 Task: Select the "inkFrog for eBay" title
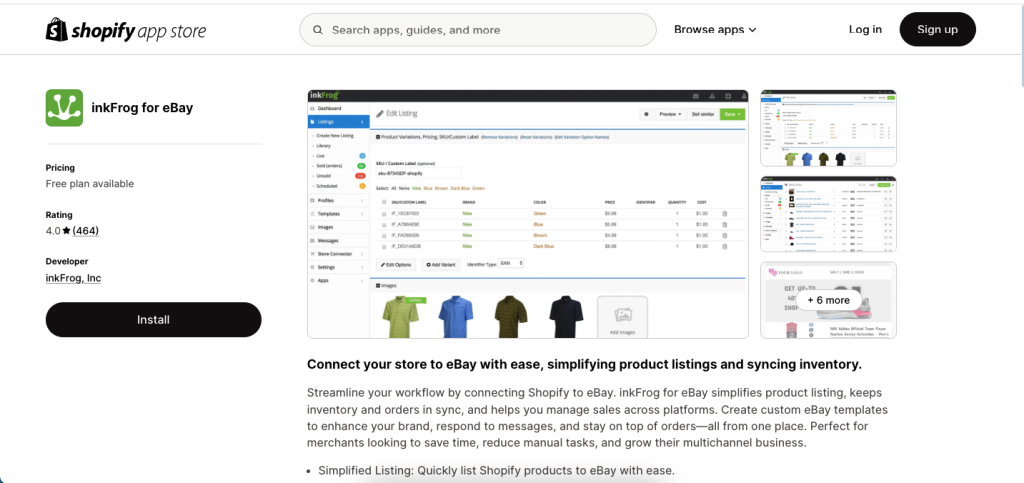(x=142, y=108)
